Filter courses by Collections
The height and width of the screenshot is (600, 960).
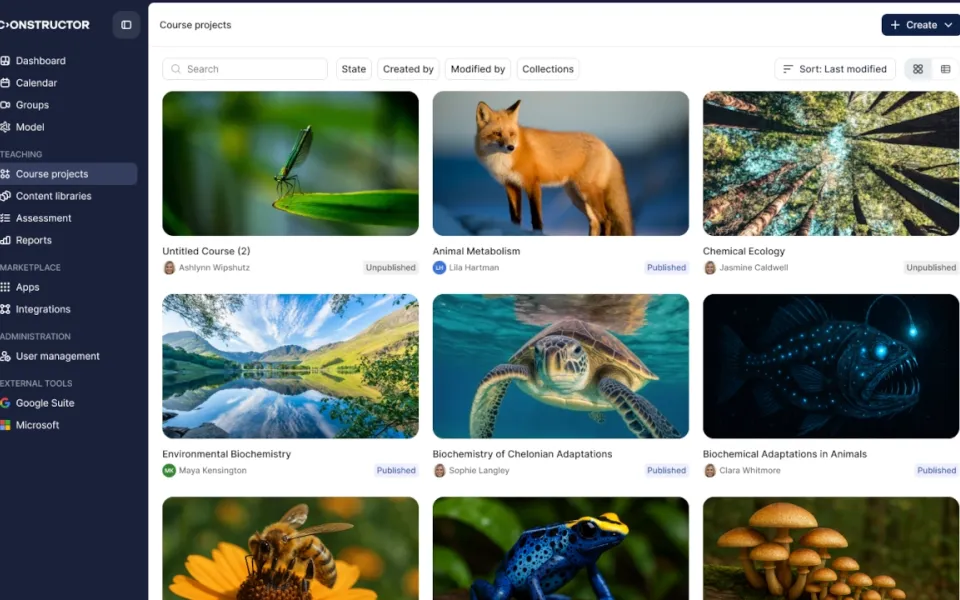click(x=548, y=69)
